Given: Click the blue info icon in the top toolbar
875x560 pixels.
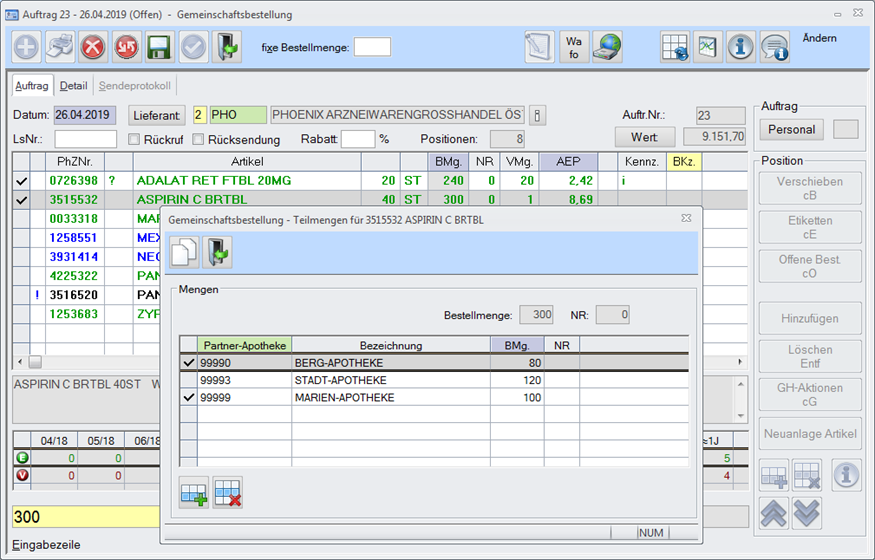Looking at the screenshot, I should (x=740, y=47).
